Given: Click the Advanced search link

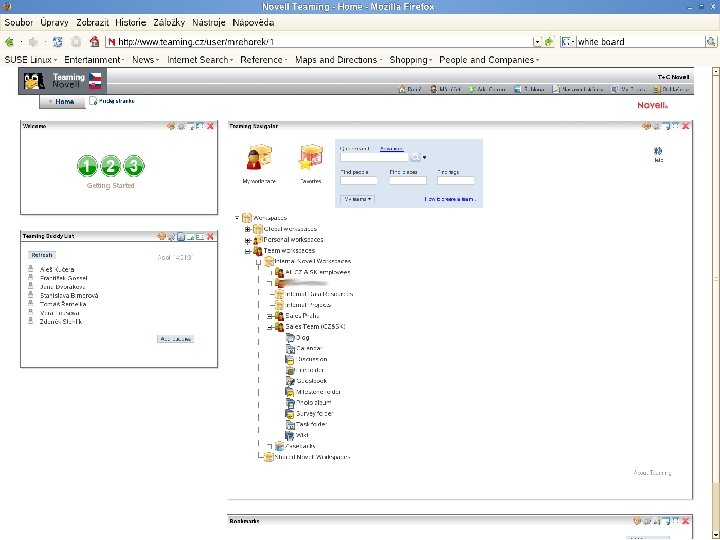Looking at the screenshot, I should pyautogui.click(x=392, y=149).
